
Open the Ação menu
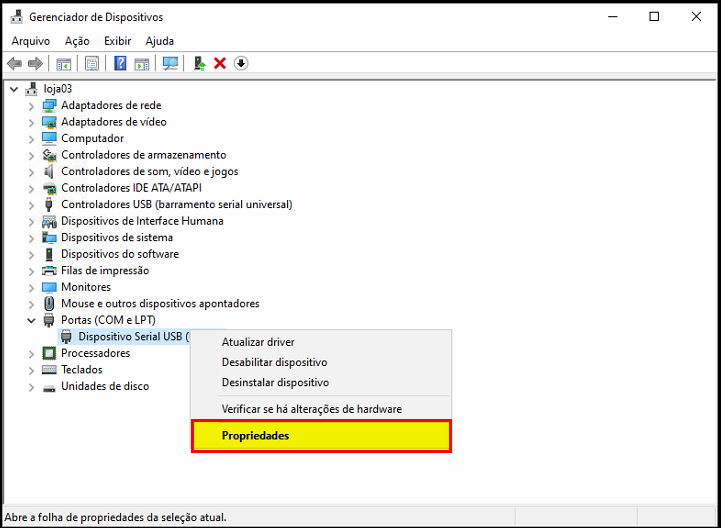tap(77, 41)
